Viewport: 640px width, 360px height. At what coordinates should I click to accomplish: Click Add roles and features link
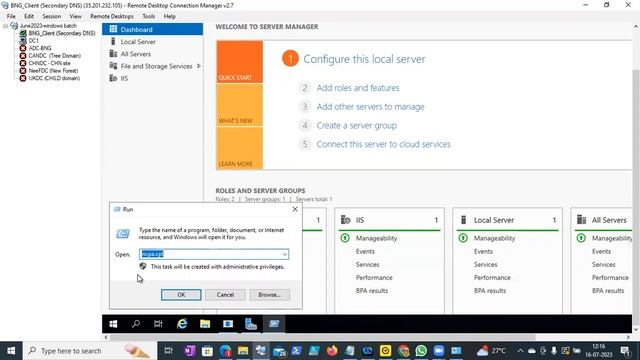click(x=358, y=88)
